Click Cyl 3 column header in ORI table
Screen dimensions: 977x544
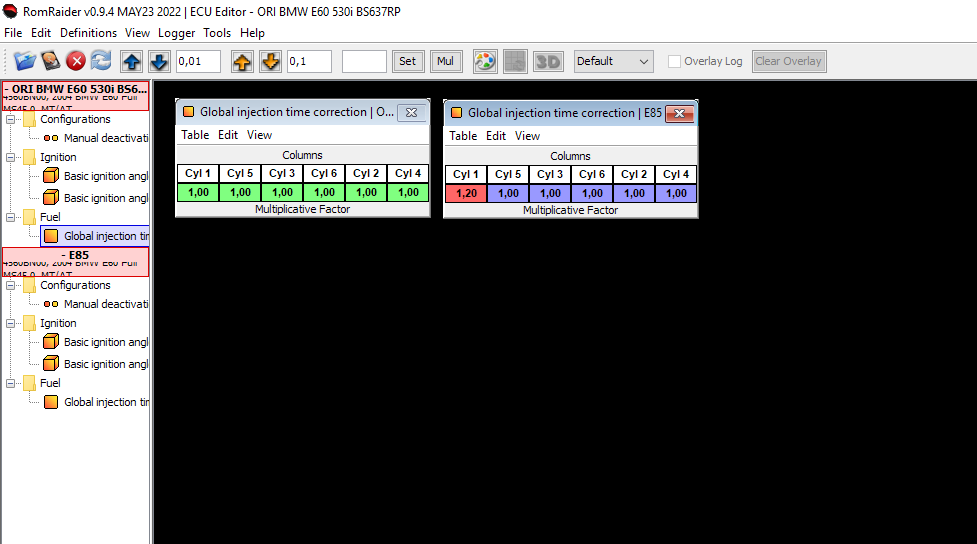282,173
